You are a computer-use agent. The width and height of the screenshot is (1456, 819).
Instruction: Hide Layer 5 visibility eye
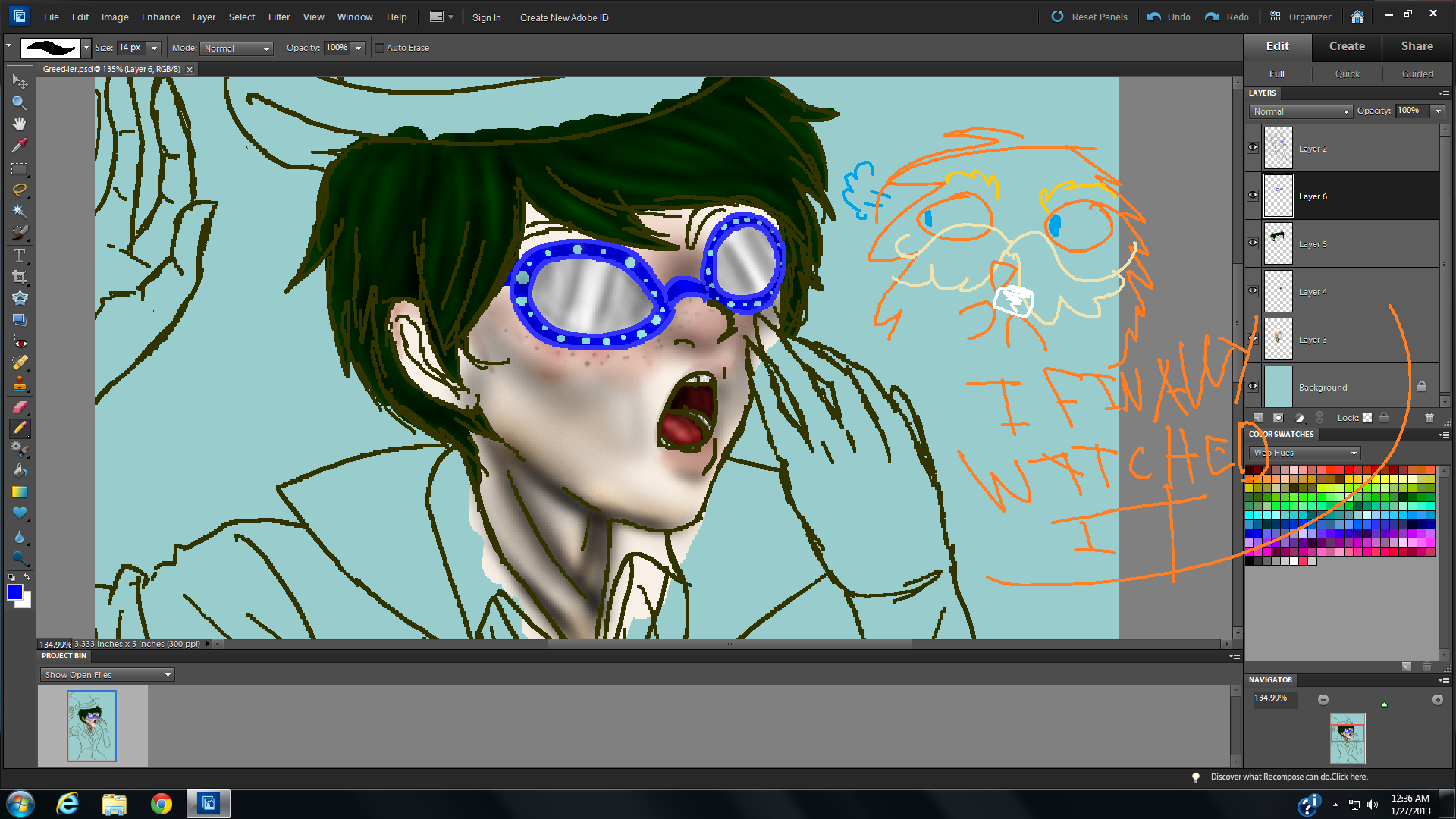coord(1253,243)
